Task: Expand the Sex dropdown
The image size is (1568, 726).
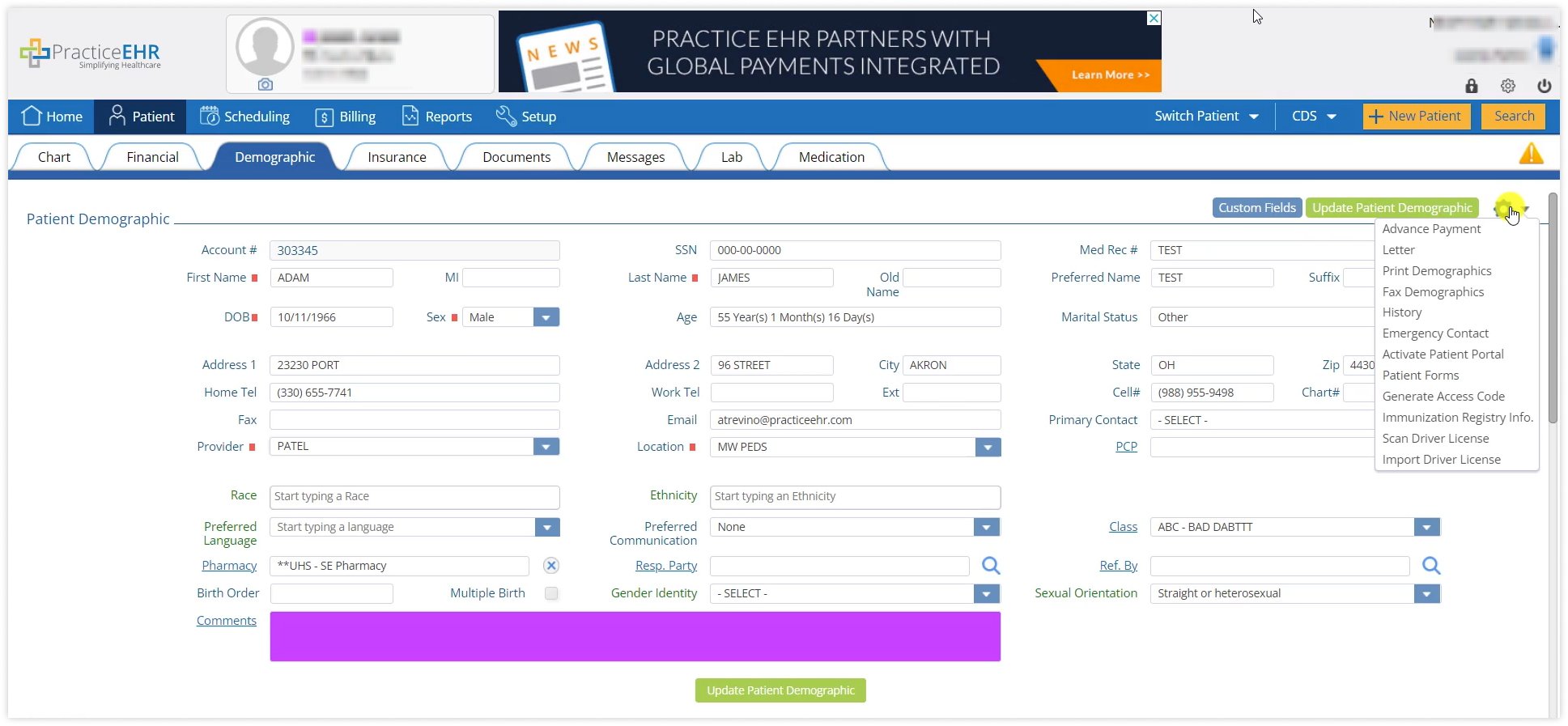Action: (x=546, y=317)
